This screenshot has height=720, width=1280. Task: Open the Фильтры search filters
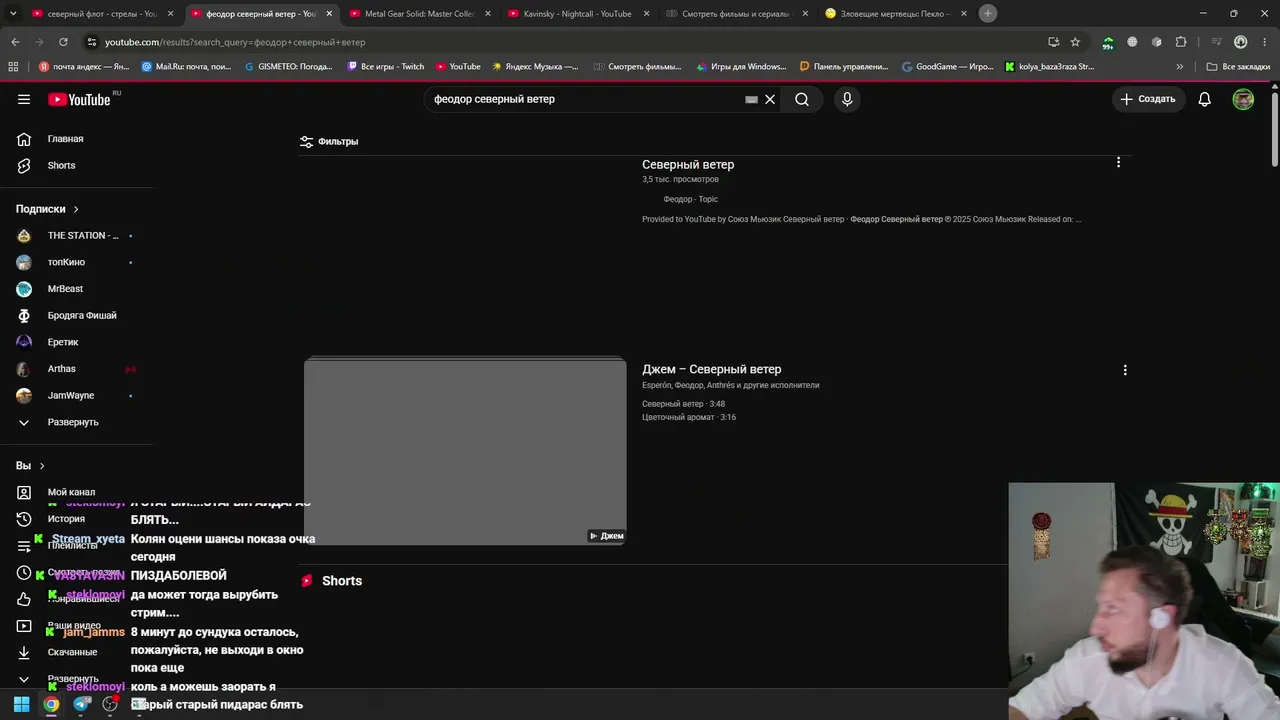point(329,142)
